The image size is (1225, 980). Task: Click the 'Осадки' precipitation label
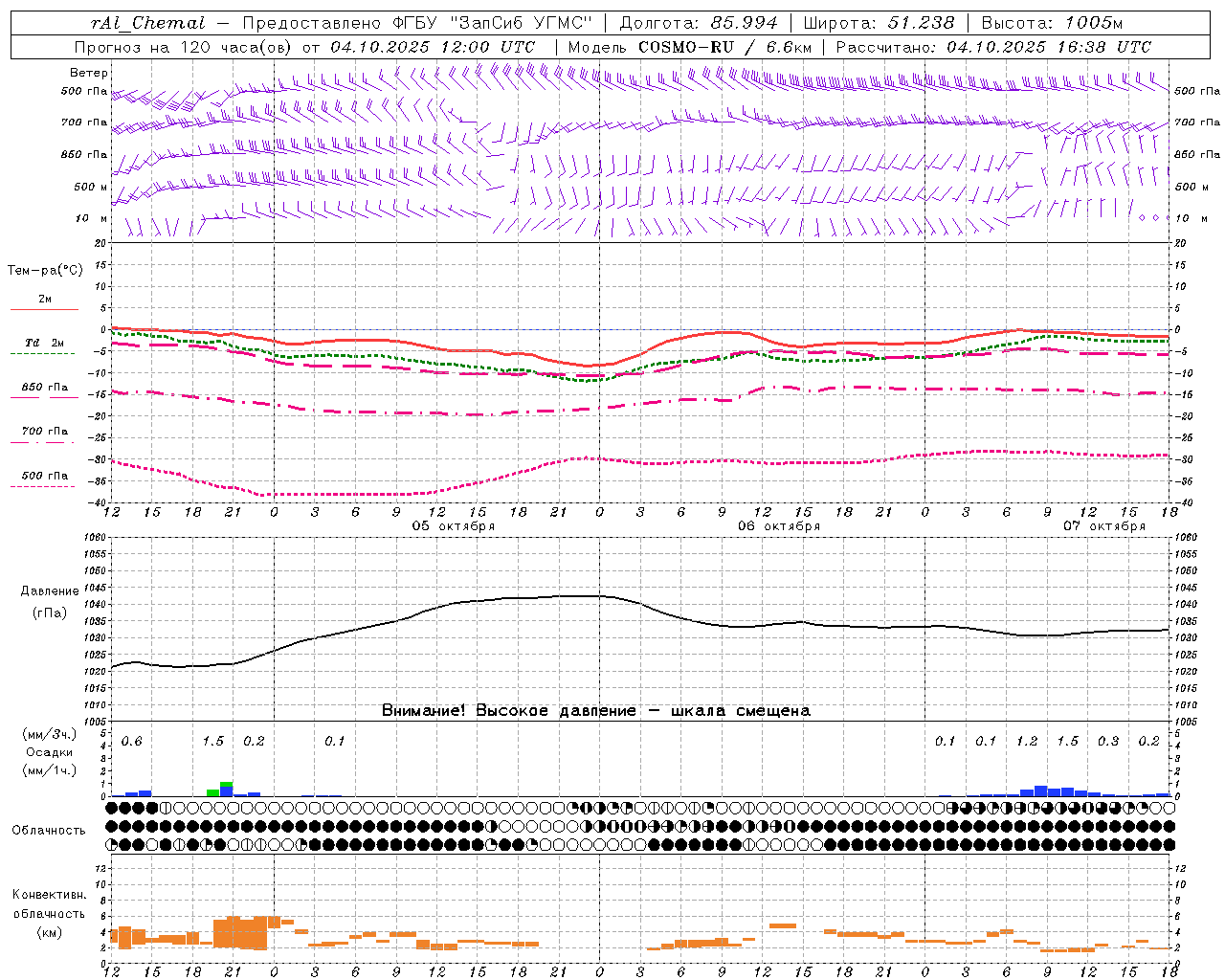point(50,752)
